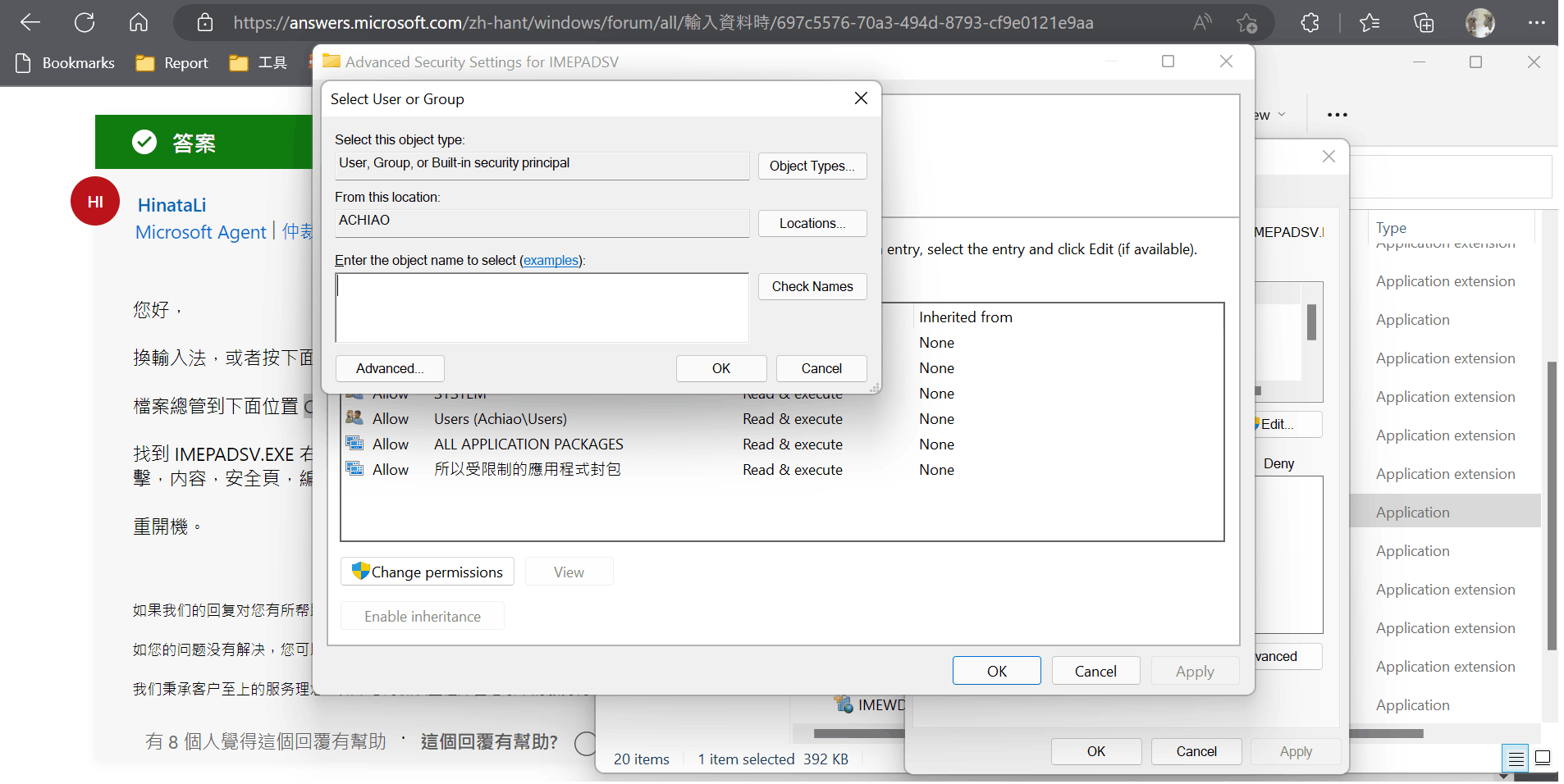Maximize the Advanced Security Settings window
This screenshot has height=784, width=1564.
click(x=1168, y=62)
